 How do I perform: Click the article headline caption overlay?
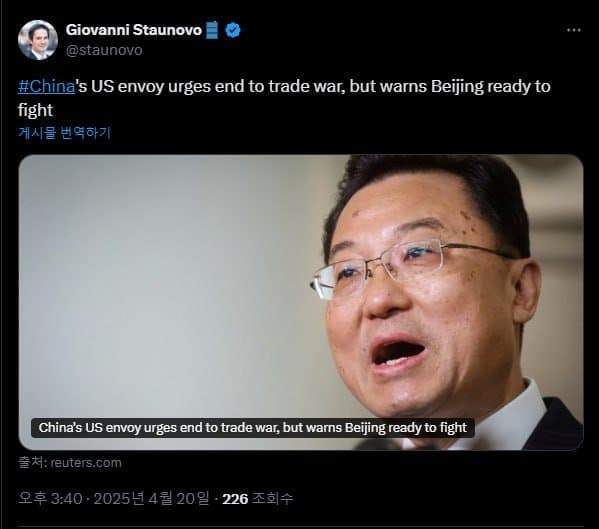[x=253, y=427]
